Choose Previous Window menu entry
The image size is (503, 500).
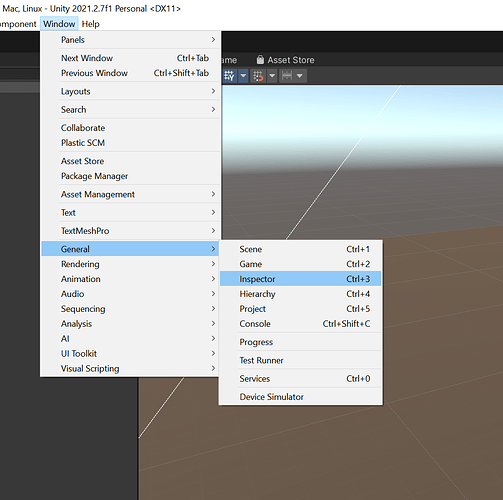pos(130,73)
